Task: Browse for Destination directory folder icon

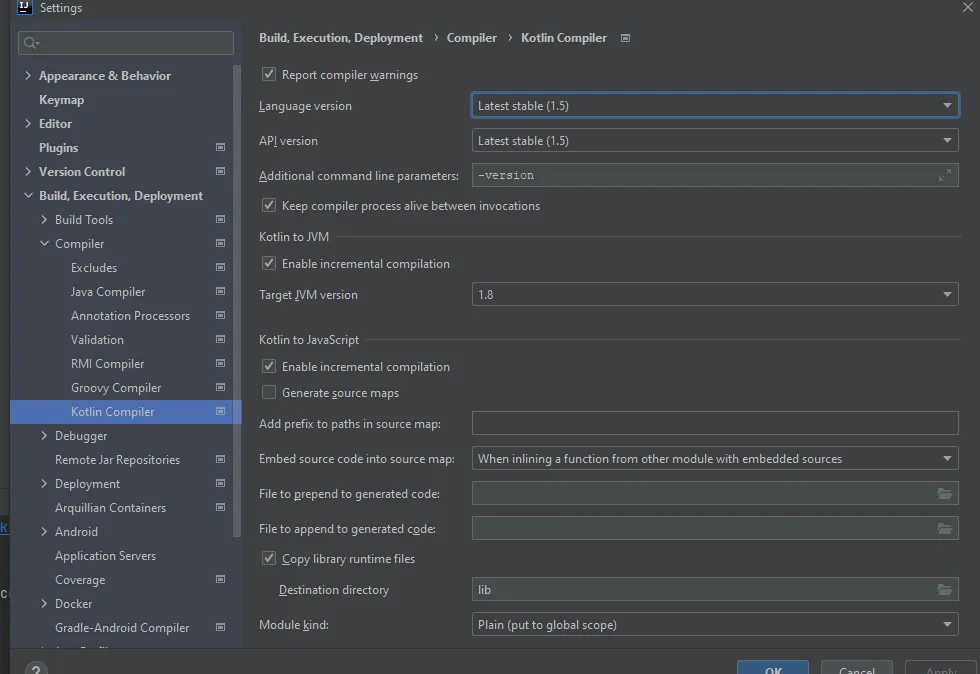Action: click(x=944, y=590)
